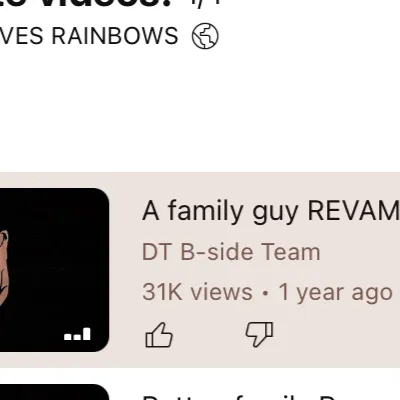400x400 pixels.
Task: Open the DT B-side Team channel
Action: click(x=231, y=252)
